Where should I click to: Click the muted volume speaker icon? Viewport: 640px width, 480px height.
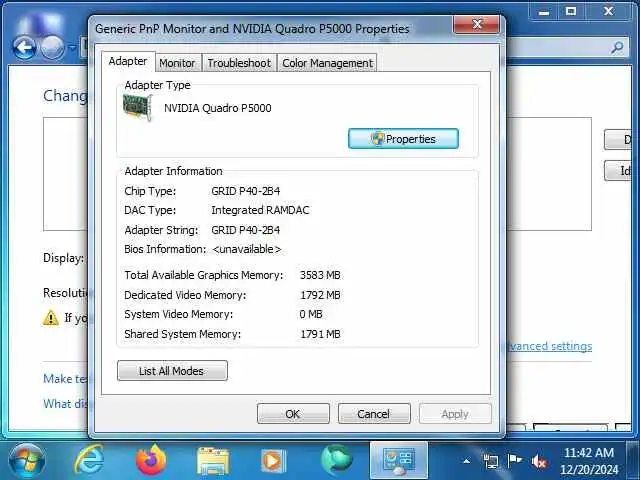(539, 462)
